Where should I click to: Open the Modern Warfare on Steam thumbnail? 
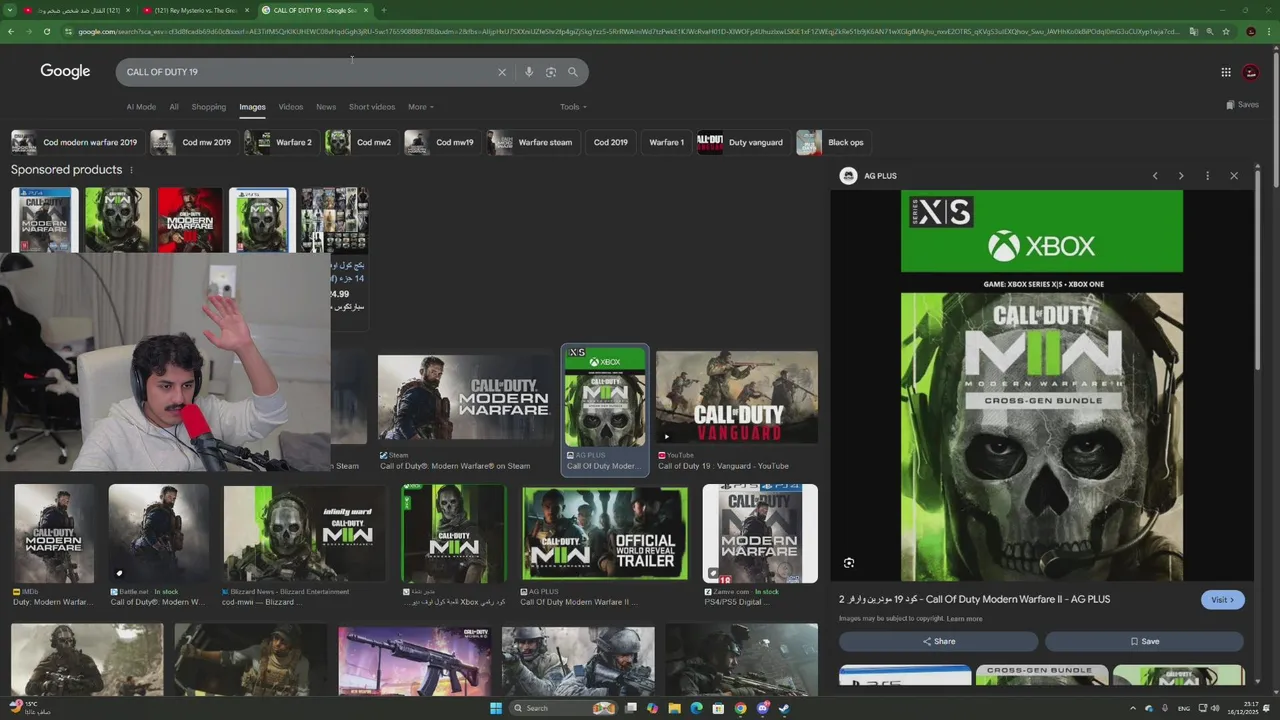coord(465,397)
